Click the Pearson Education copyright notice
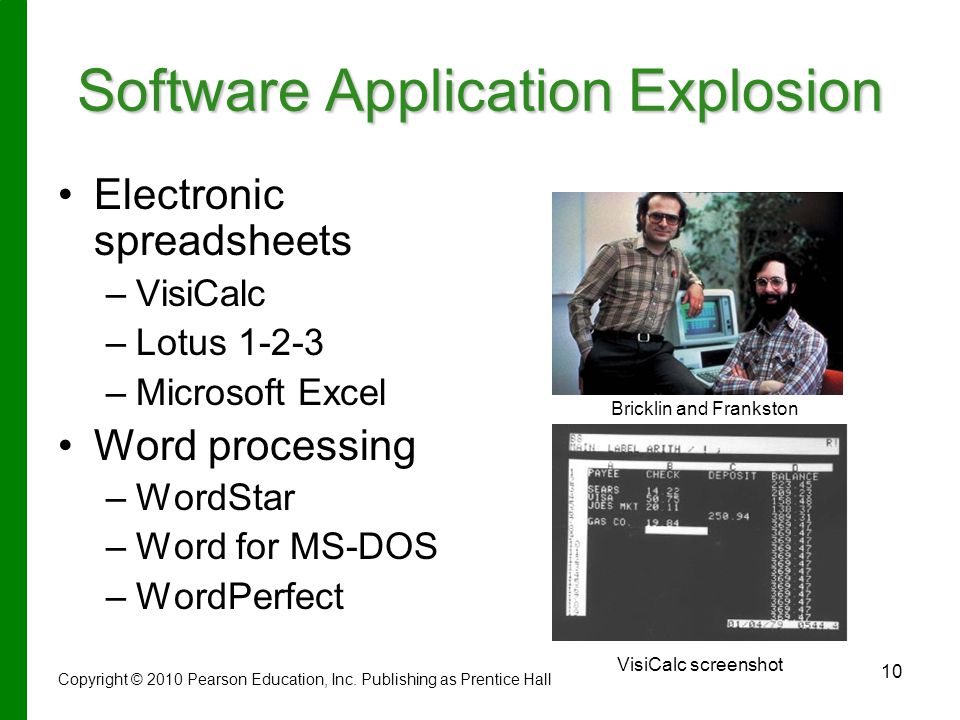Image resolution: width=960 pixels, height=720 pixels. pyautogui.click(x=304, y=680)
